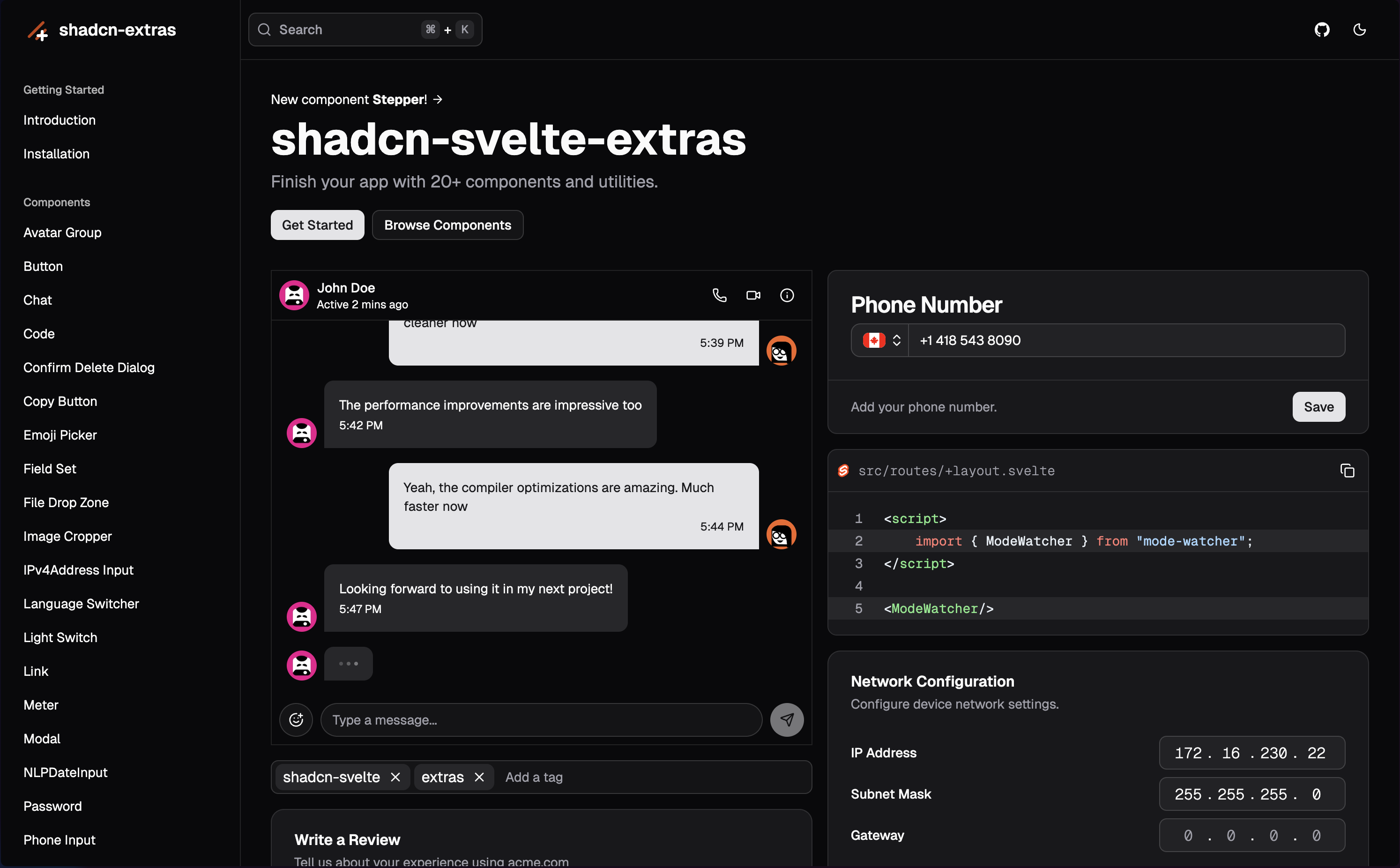Click the 'performance improvements are impressive' message
Image resolution: width=1400 pixels, height=868 pixels.
[x=490, y=414]
